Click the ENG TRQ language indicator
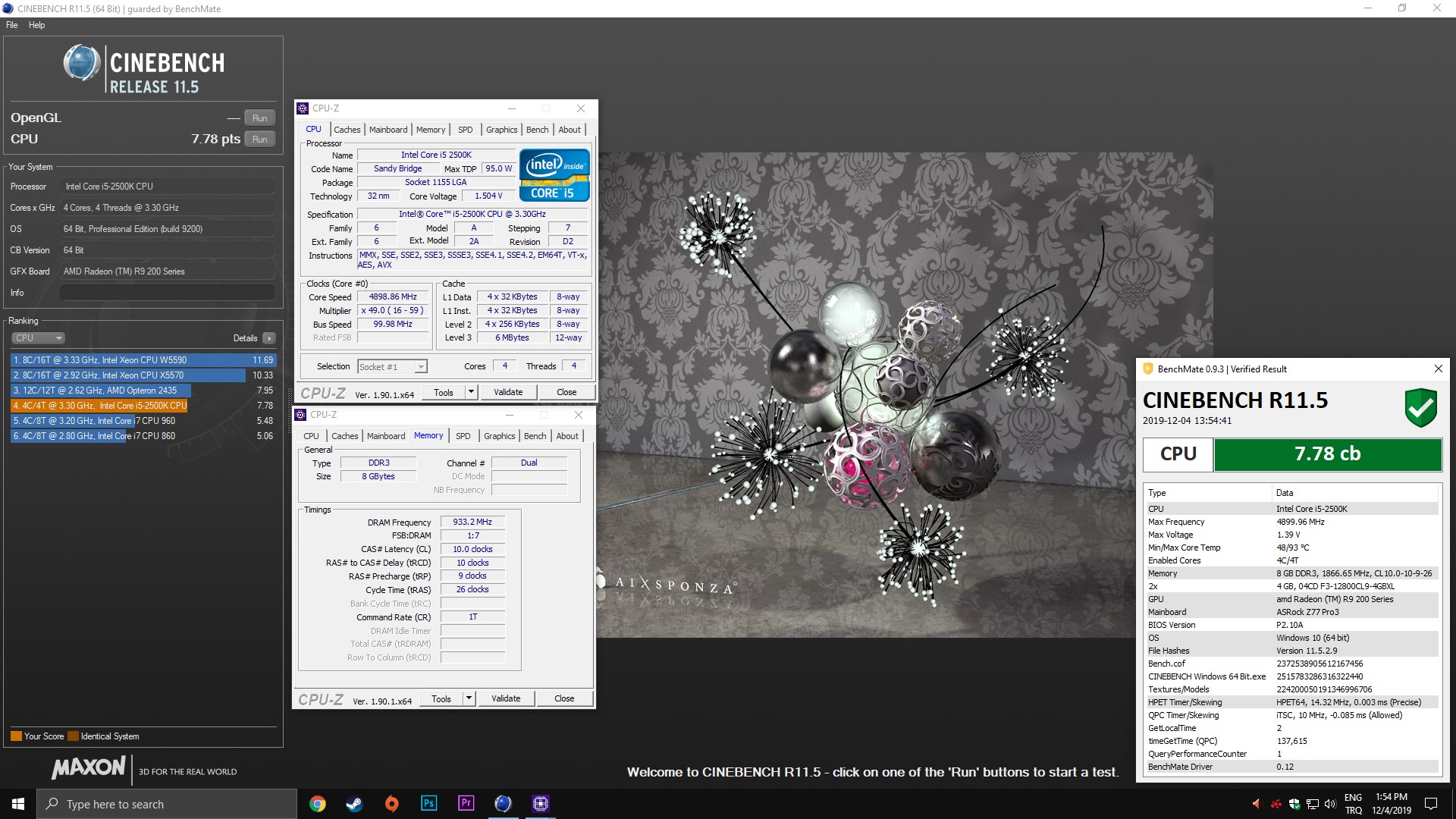Image resolution: width=1456 pixels, height=819 pixels. tap(1354, 804)
